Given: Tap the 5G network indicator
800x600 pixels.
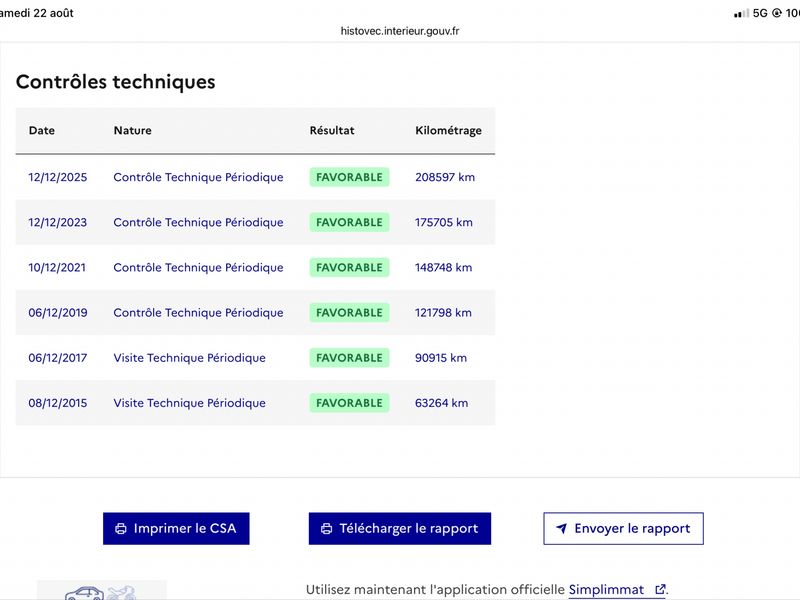Looking at the screenshot, I should pyautogui.click(x=760, y=13).
